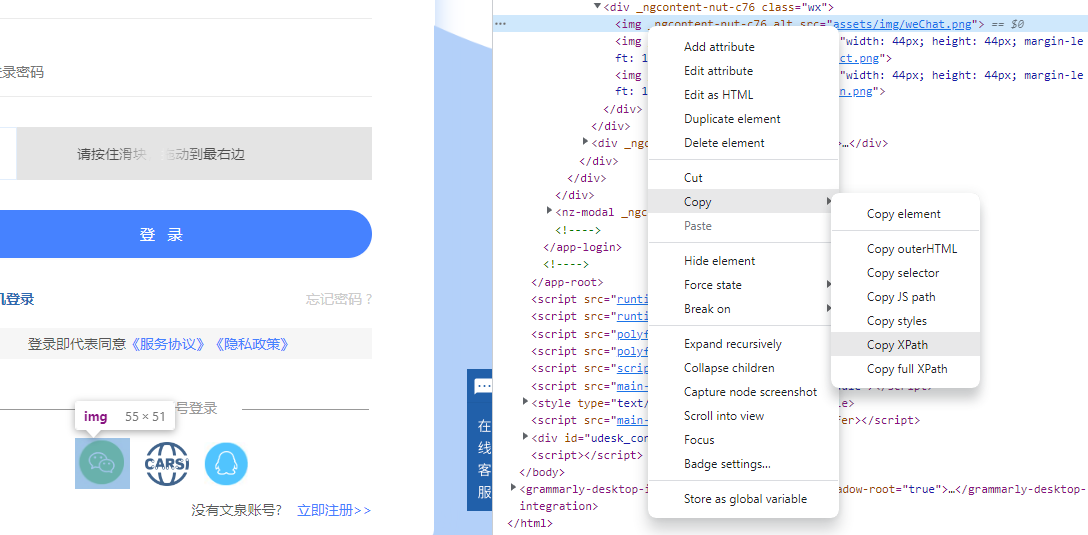Open the Break on submenu
Viewport: 1088px width, 535px height.
(743, 309)
